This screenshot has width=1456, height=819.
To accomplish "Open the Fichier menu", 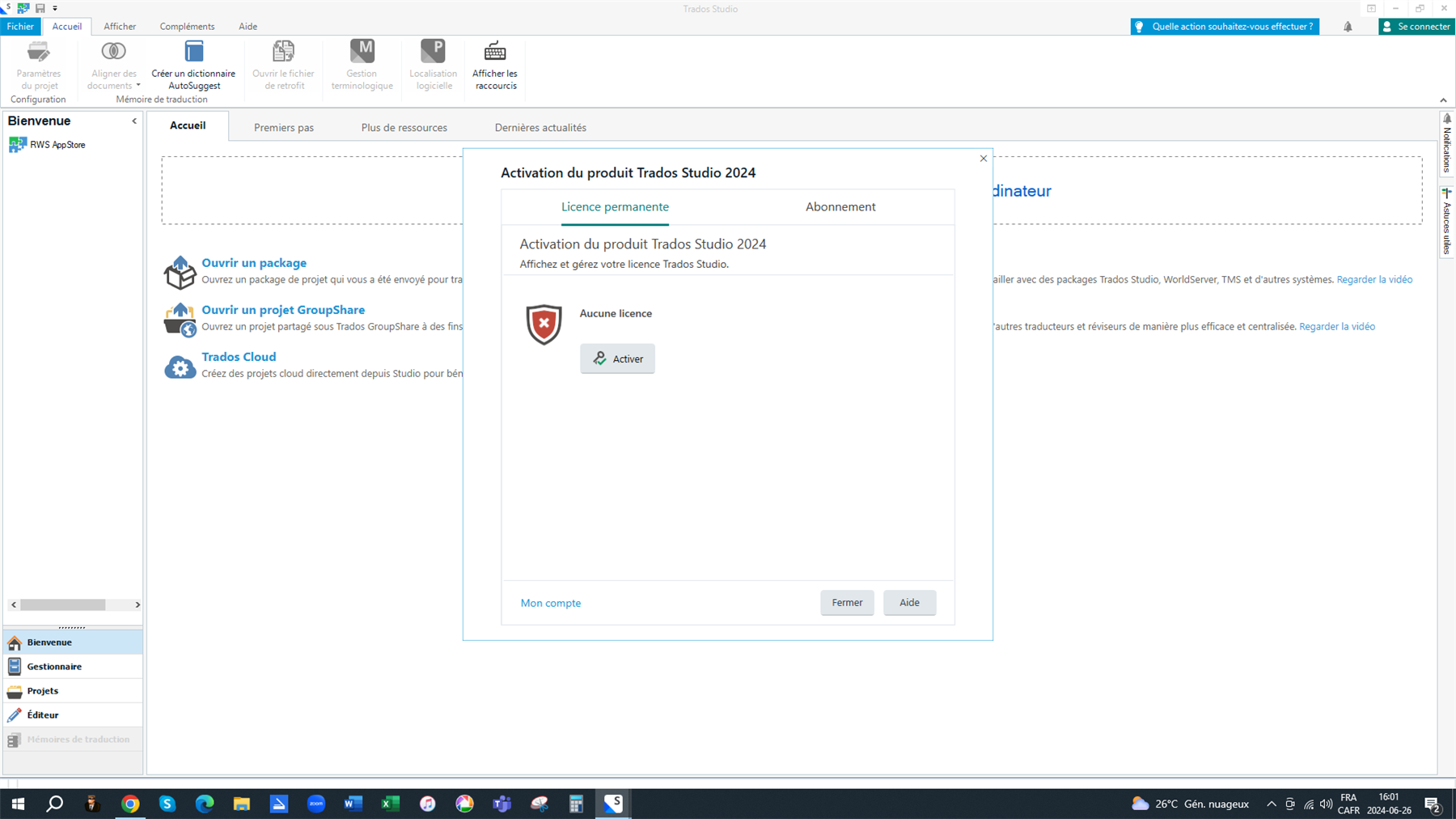I will (20, 27).
